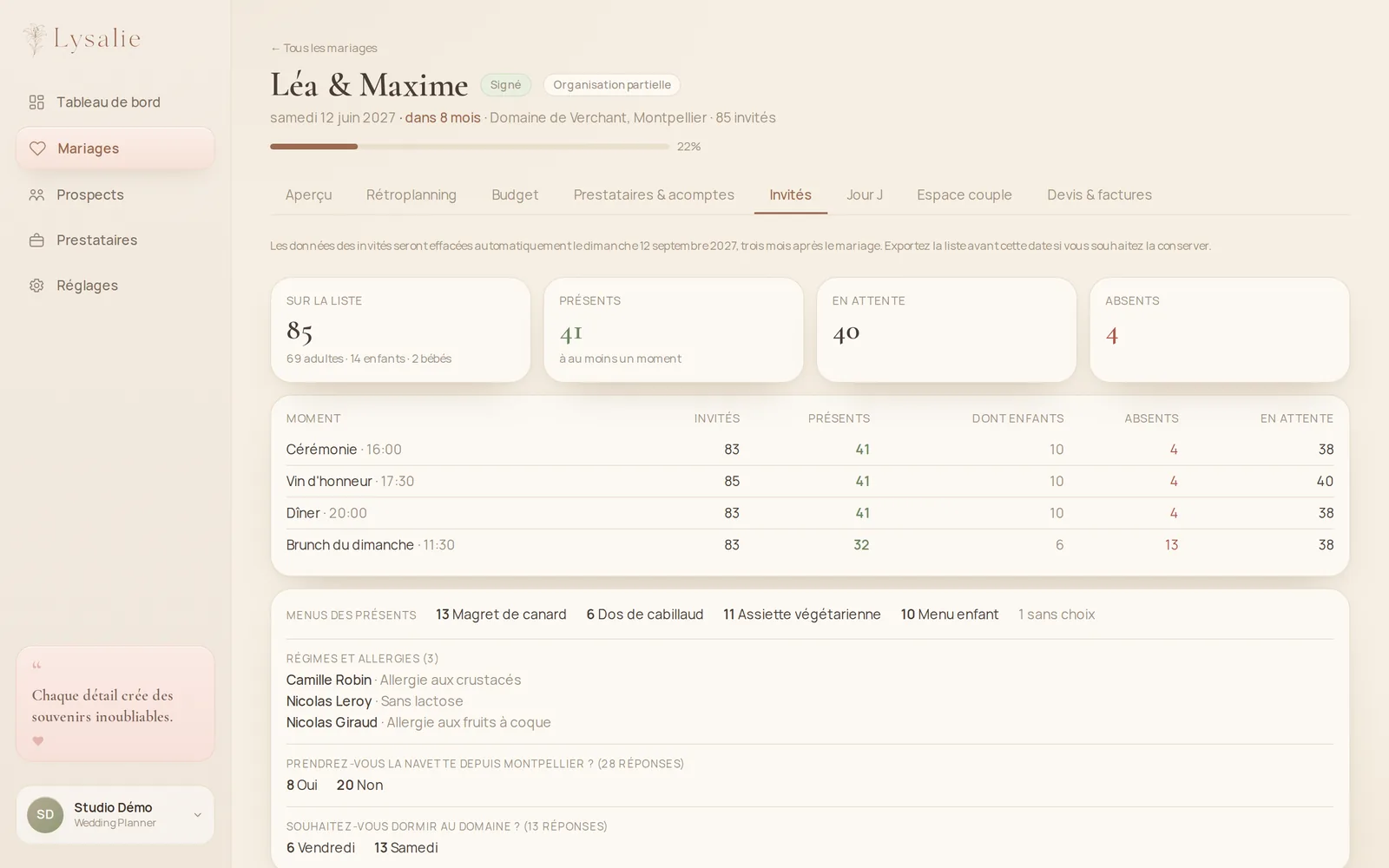Click the Réglages gear icon
The image size is (1389, 868).
pos(36,286)
